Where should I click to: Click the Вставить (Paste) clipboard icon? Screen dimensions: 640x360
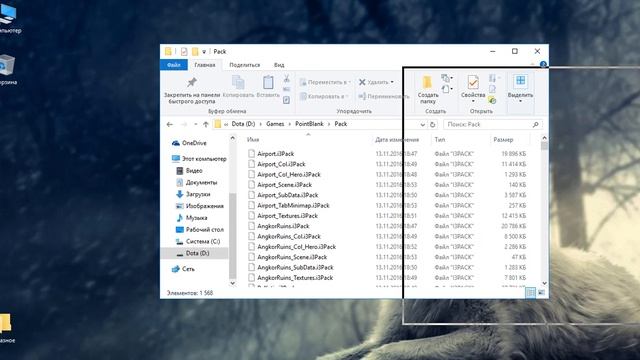pos(268,82)
